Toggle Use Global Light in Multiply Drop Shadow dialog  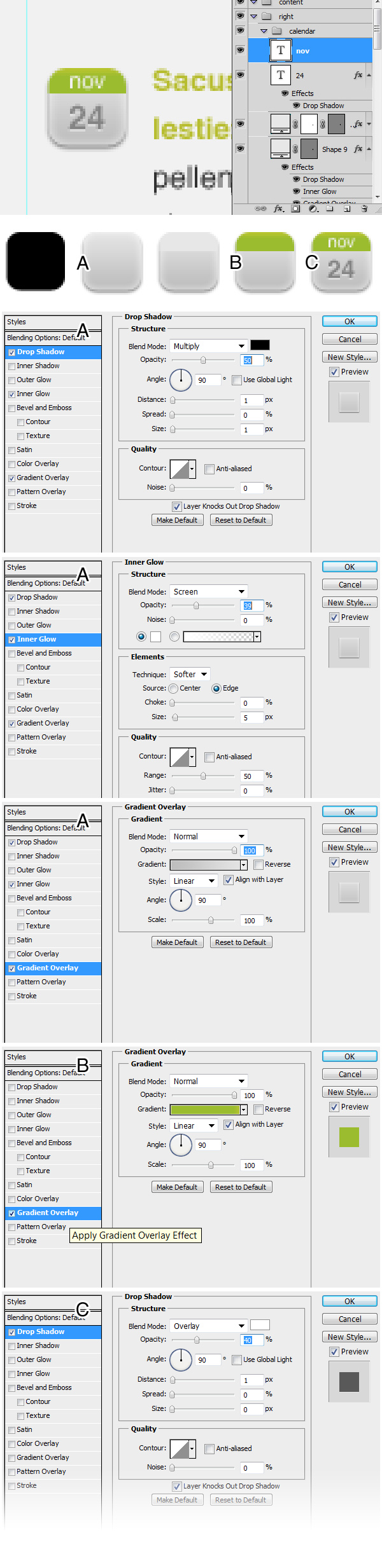pyautogui.click(x=237, y=380)
